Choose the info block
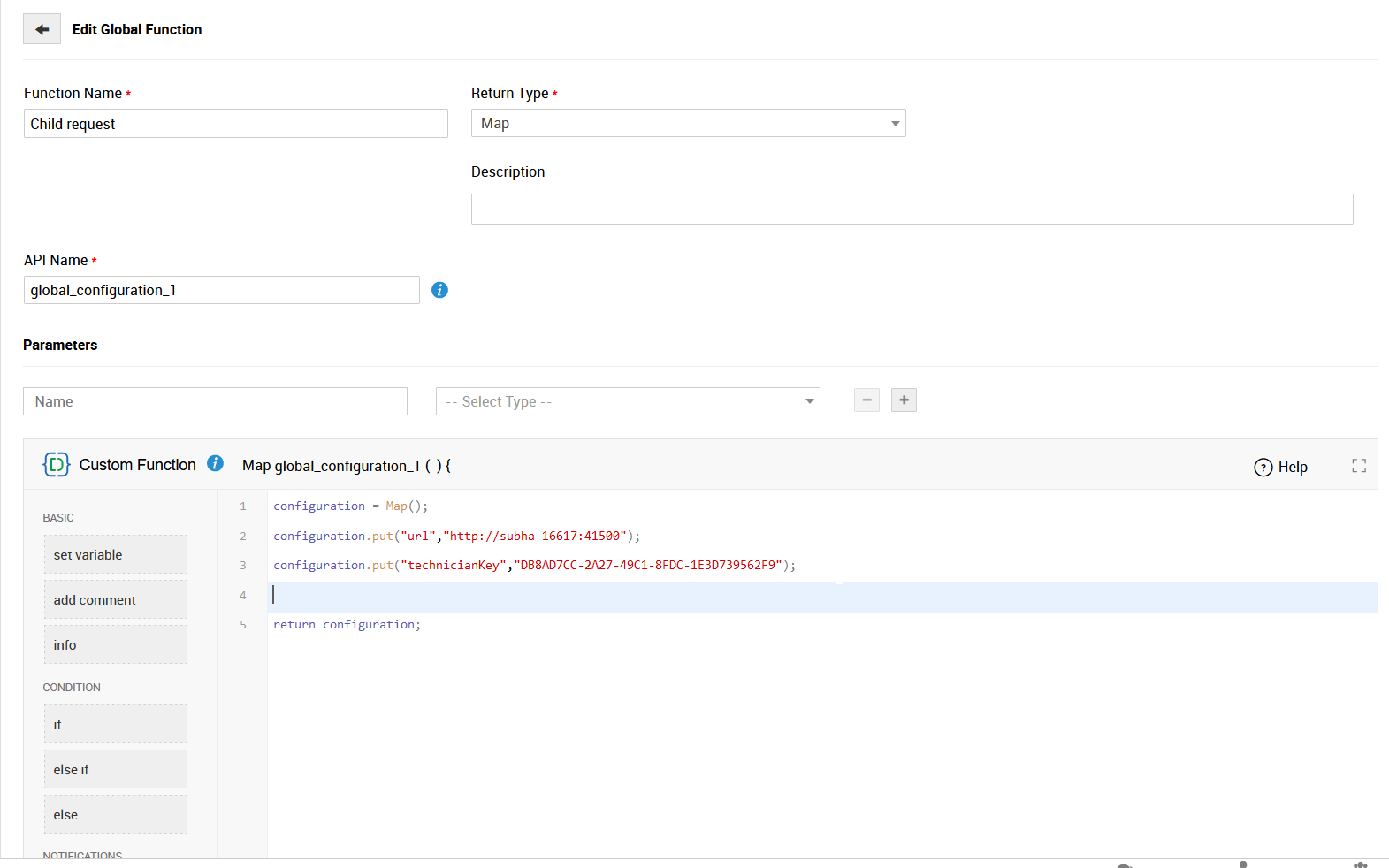The image size is (1389, 868). pos(116,645)
